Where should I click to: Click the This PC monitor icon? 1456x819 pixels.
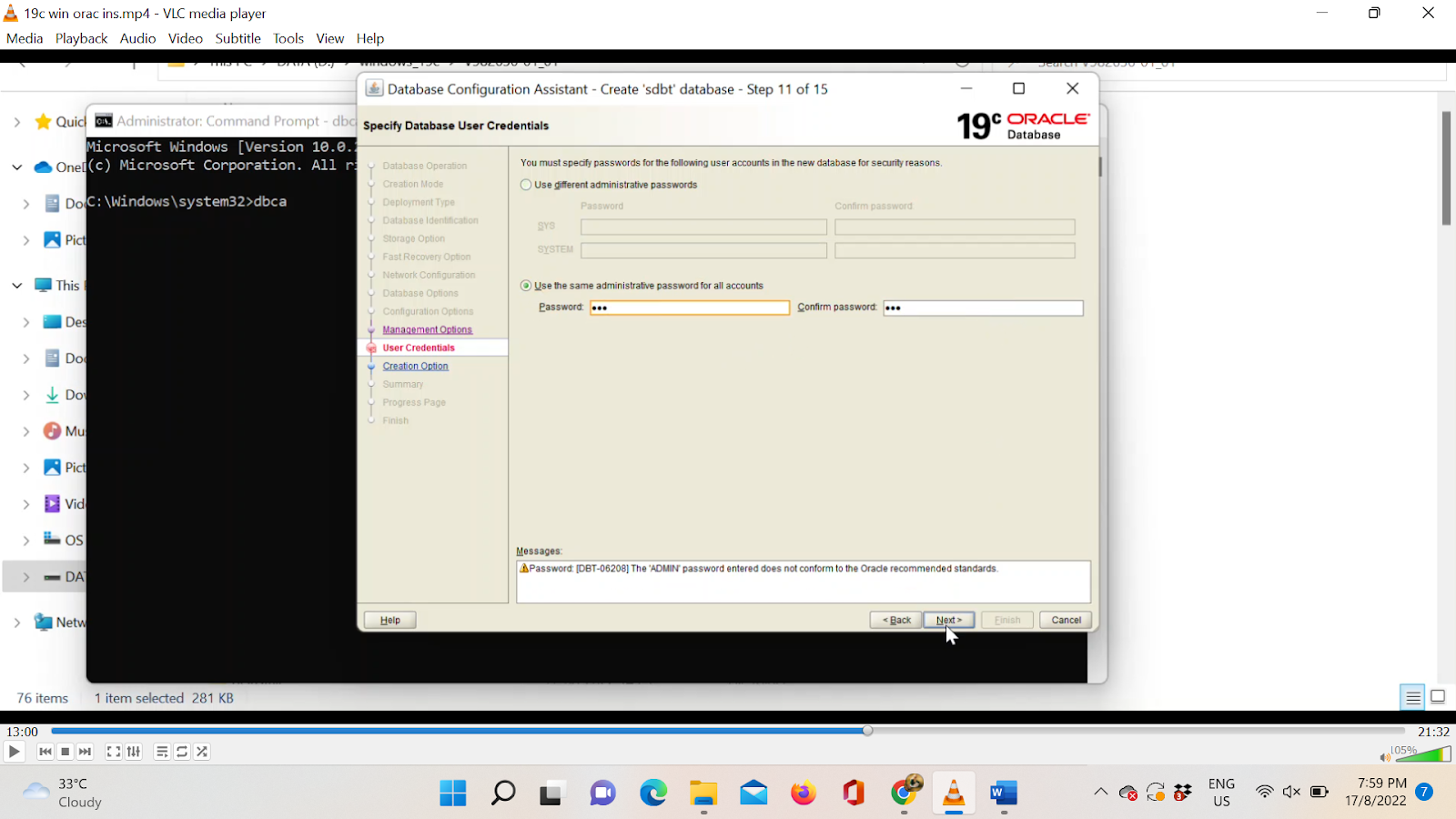pos(43,285)
